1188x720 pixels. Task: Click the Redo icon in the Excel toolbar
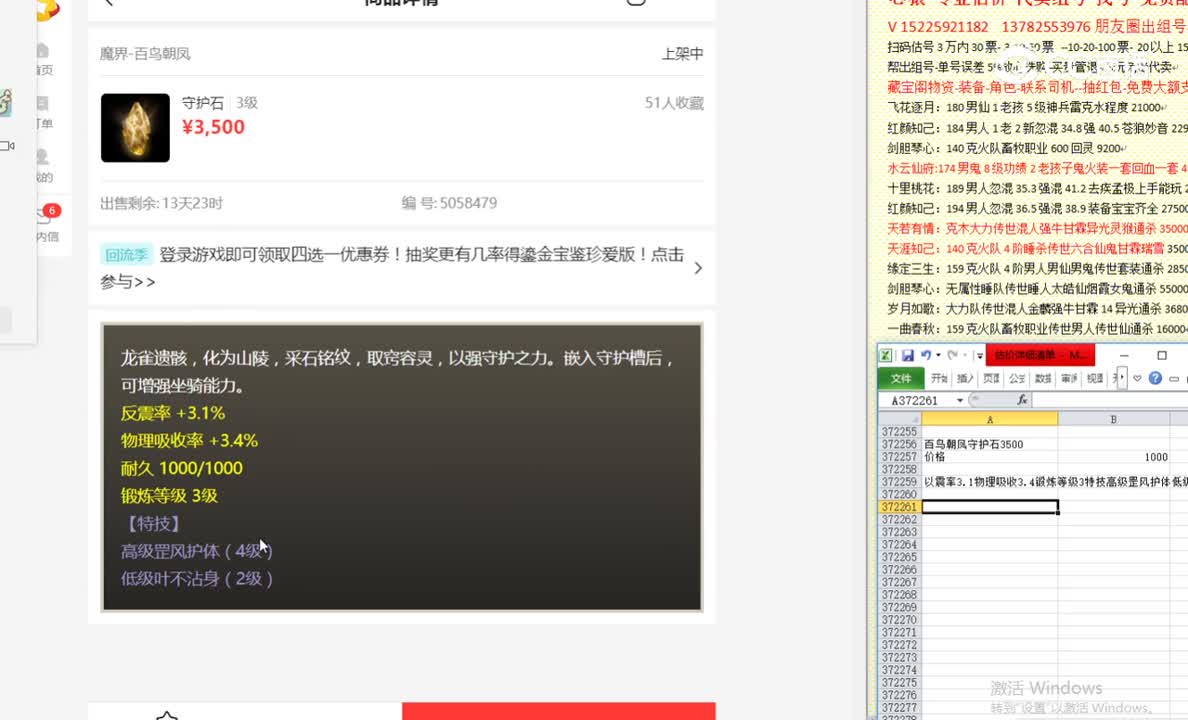(953, 355)
